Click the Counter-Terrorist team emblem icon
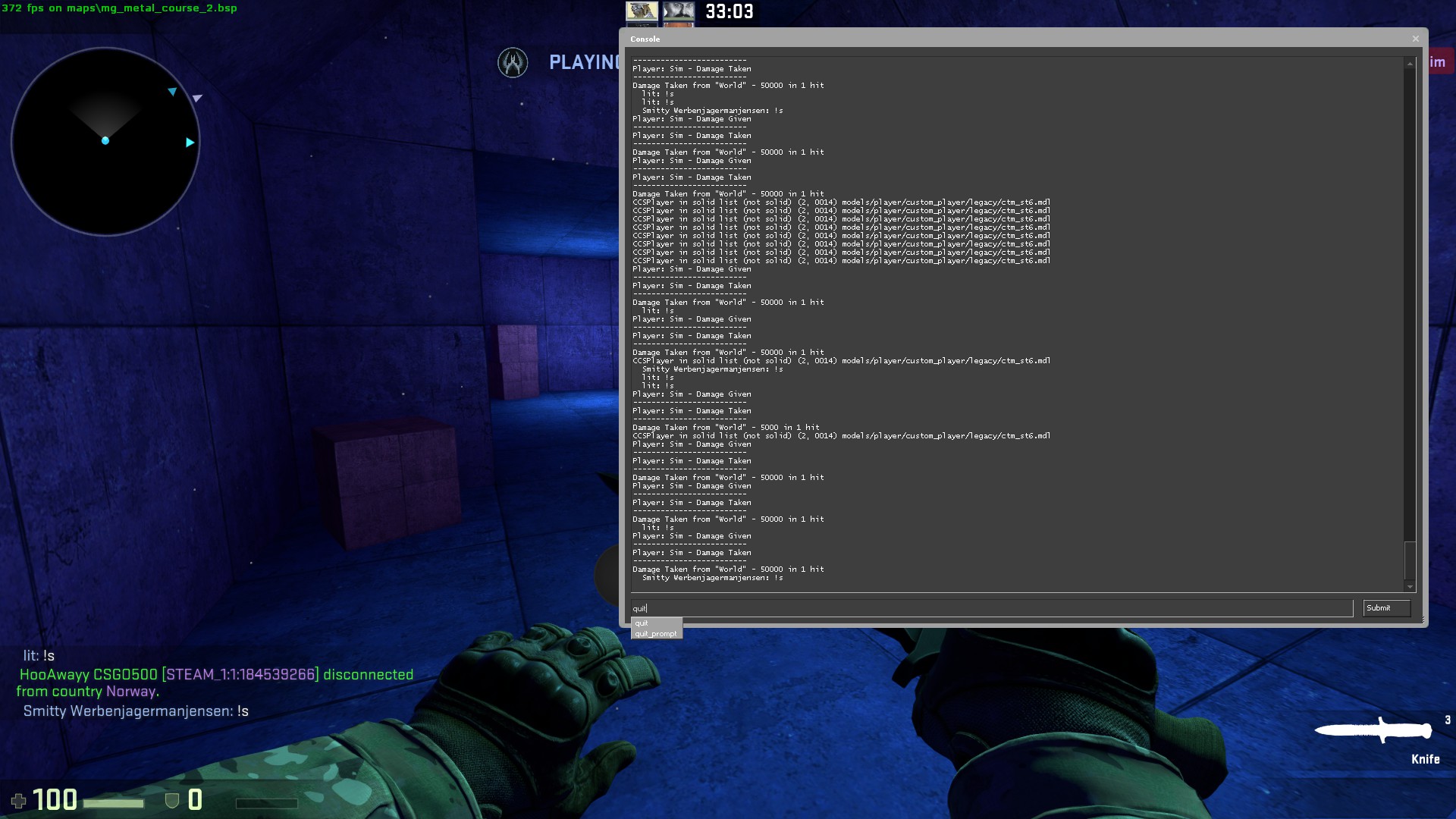 [x=513, y=62]
